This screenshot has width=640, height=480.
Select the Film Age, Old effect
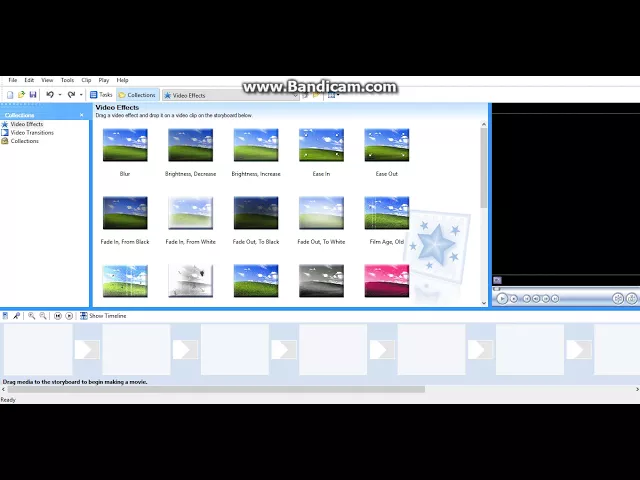pyautogui.click(x=387, y=213)
